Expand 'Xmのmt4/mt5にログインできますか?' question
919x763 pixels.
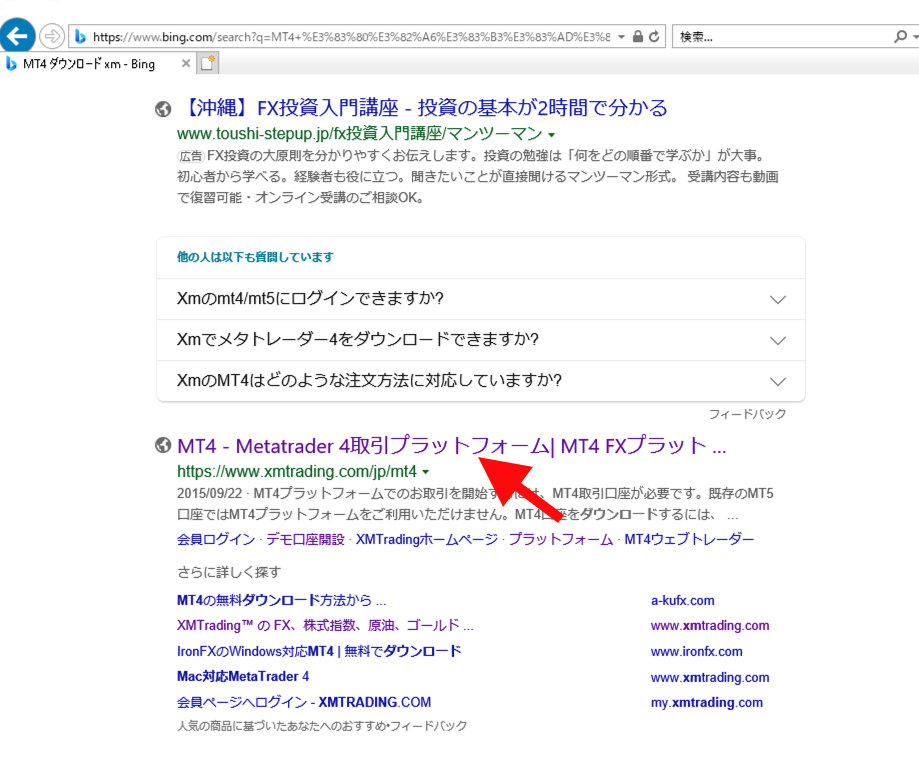pyautogui.click(x=777, y=299)
